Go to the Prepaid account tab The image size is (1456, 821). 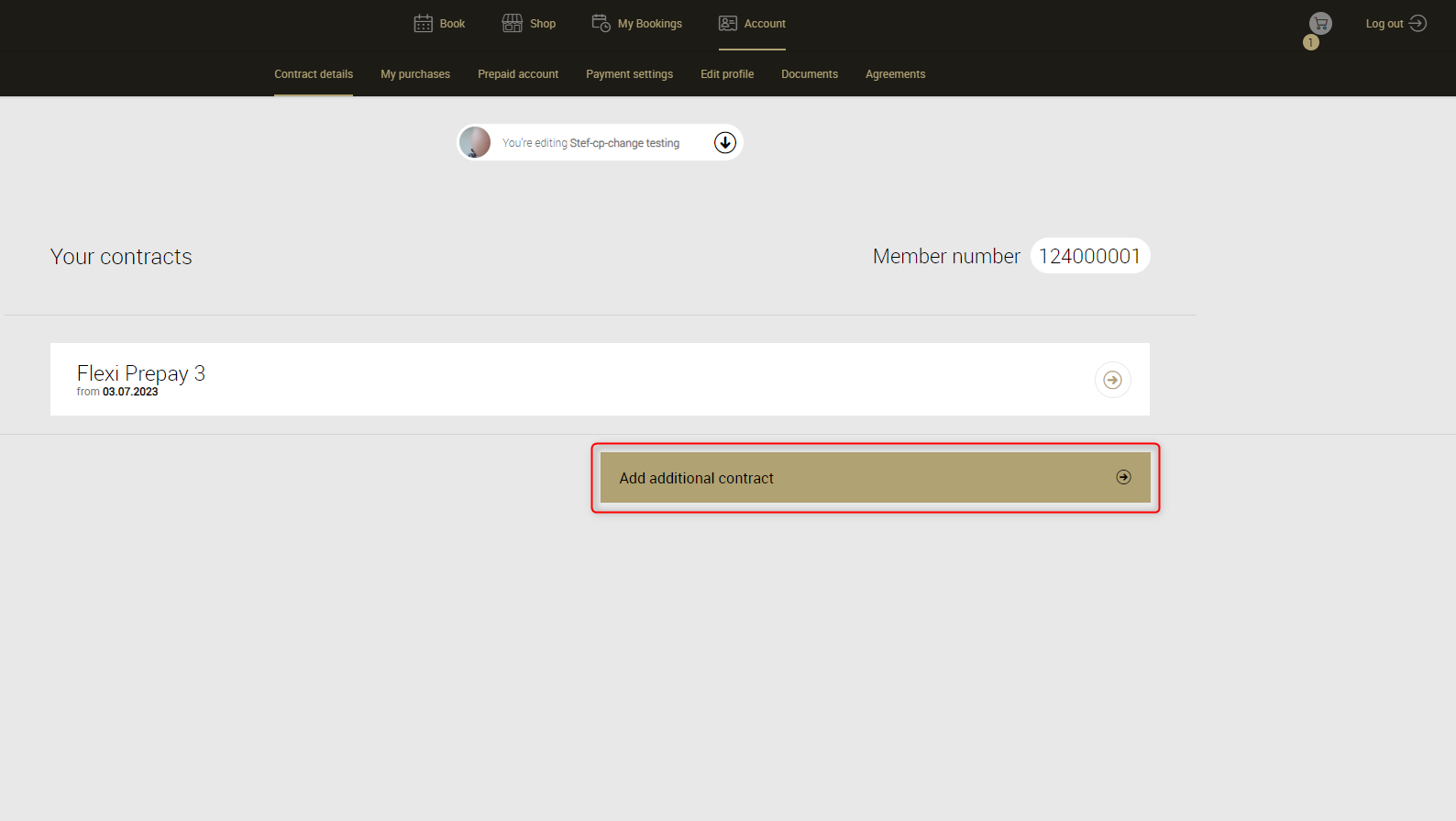(518, 74)
